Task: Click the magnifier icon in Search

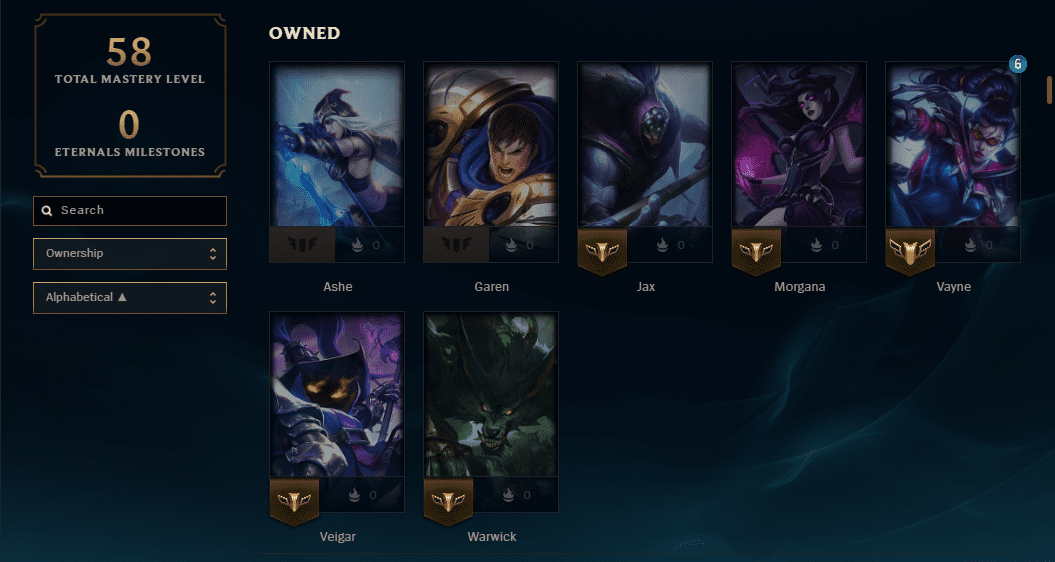Action: click(x=47, y=211)
